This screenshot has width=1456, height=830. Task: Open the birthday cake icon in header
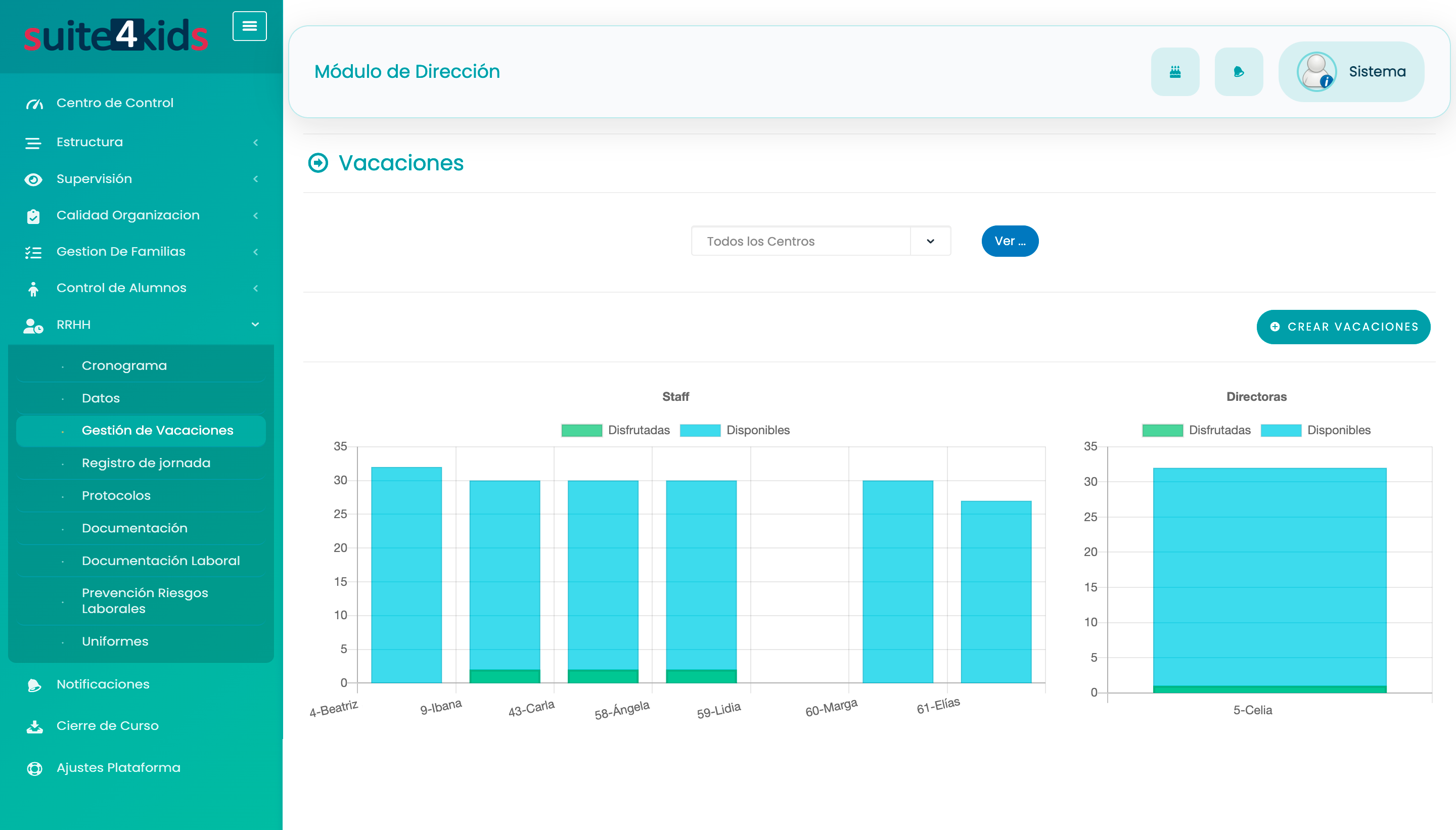click(x=1174, y=72)
